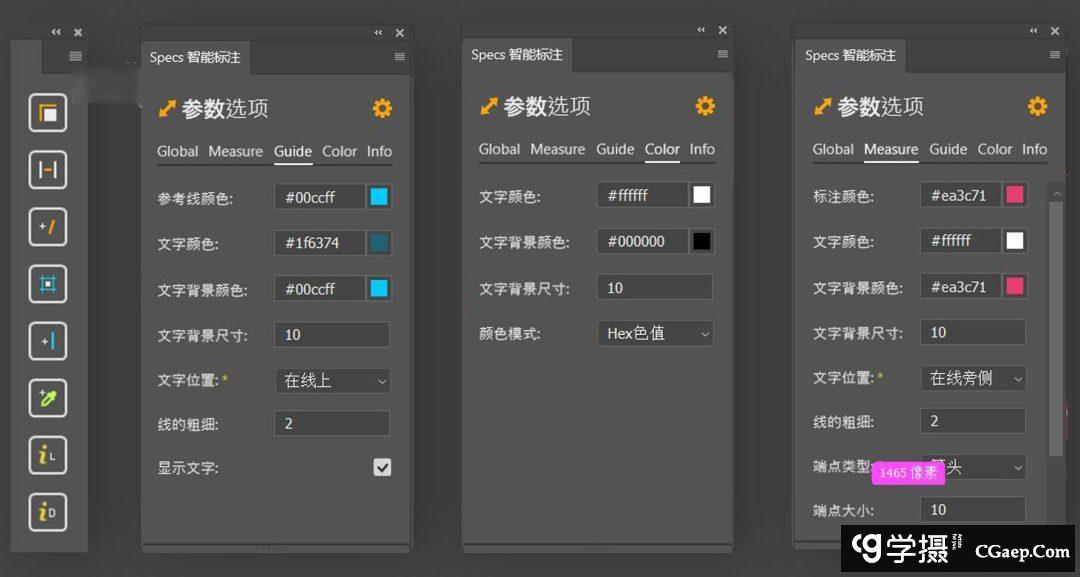Click the 线的粗细 input field in Guide panel
The image size is (1080, 577).
331,423
